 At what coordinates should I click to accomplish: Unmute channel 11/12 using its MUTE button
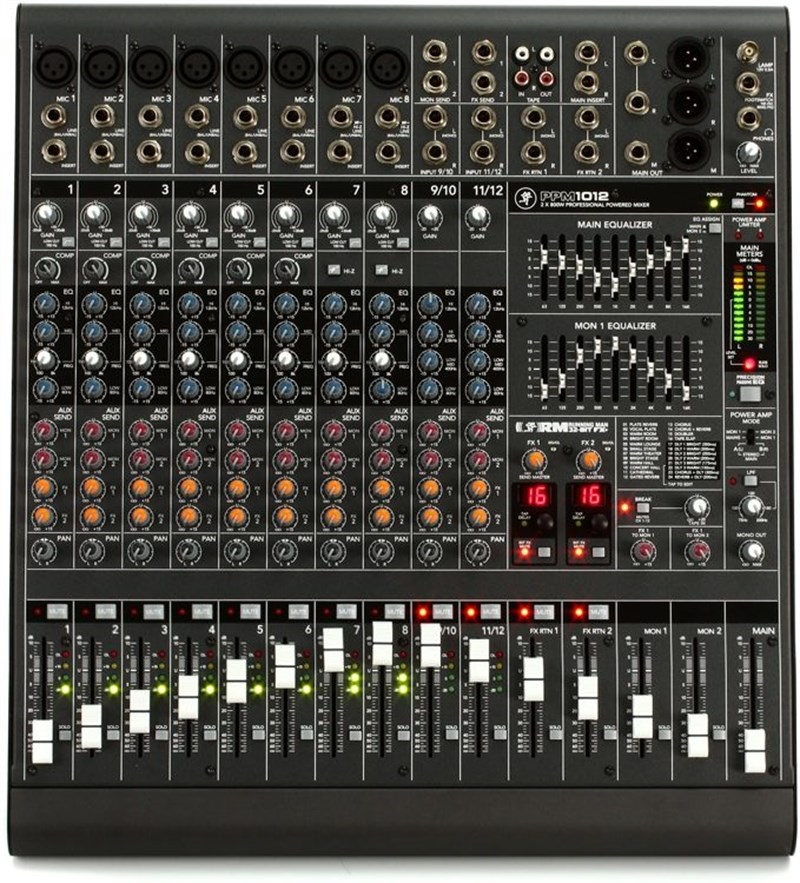(490, 611)
